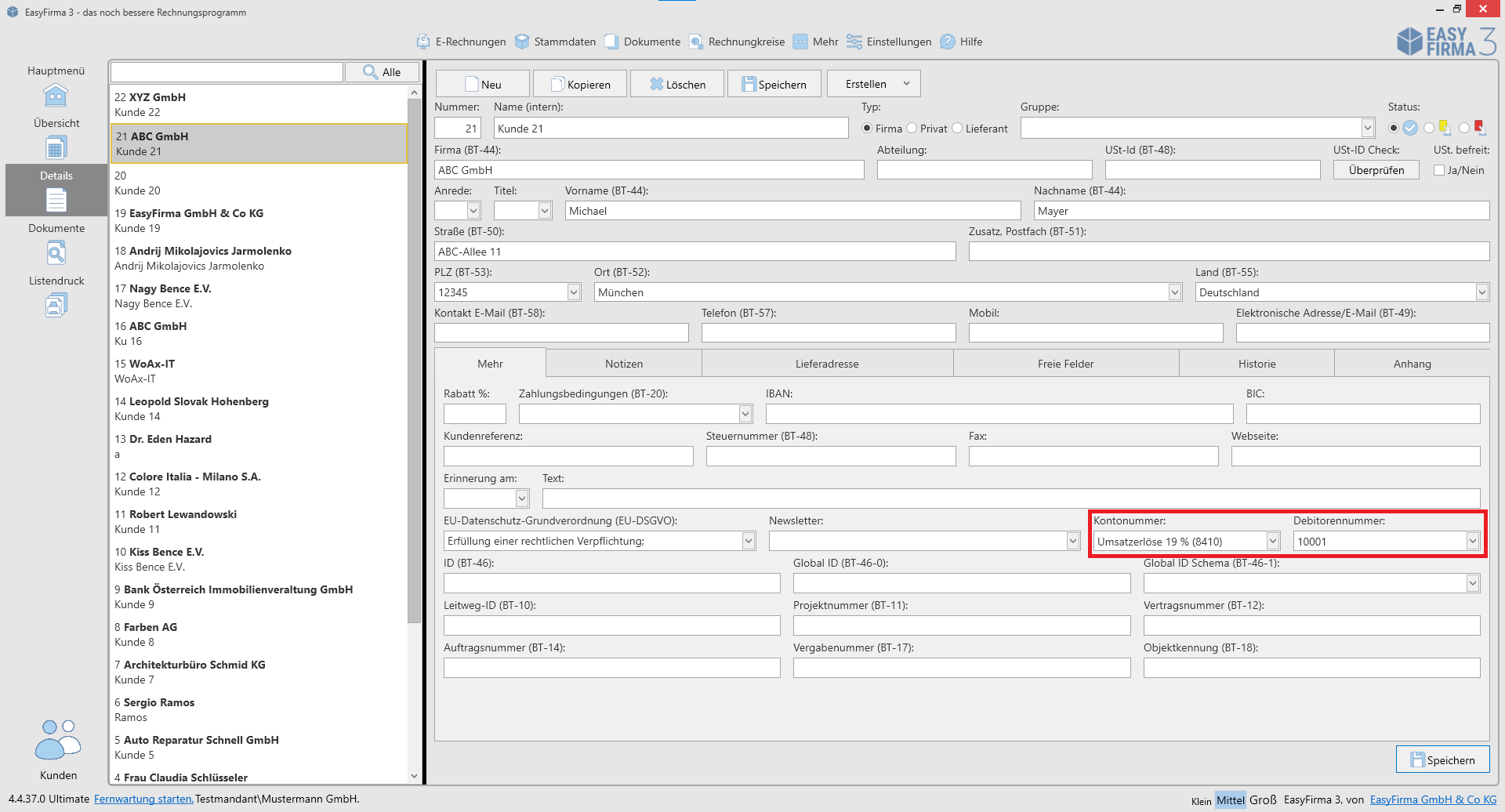
Task: Open the Hilfe help menu
Action: click(x=962, y=42)
